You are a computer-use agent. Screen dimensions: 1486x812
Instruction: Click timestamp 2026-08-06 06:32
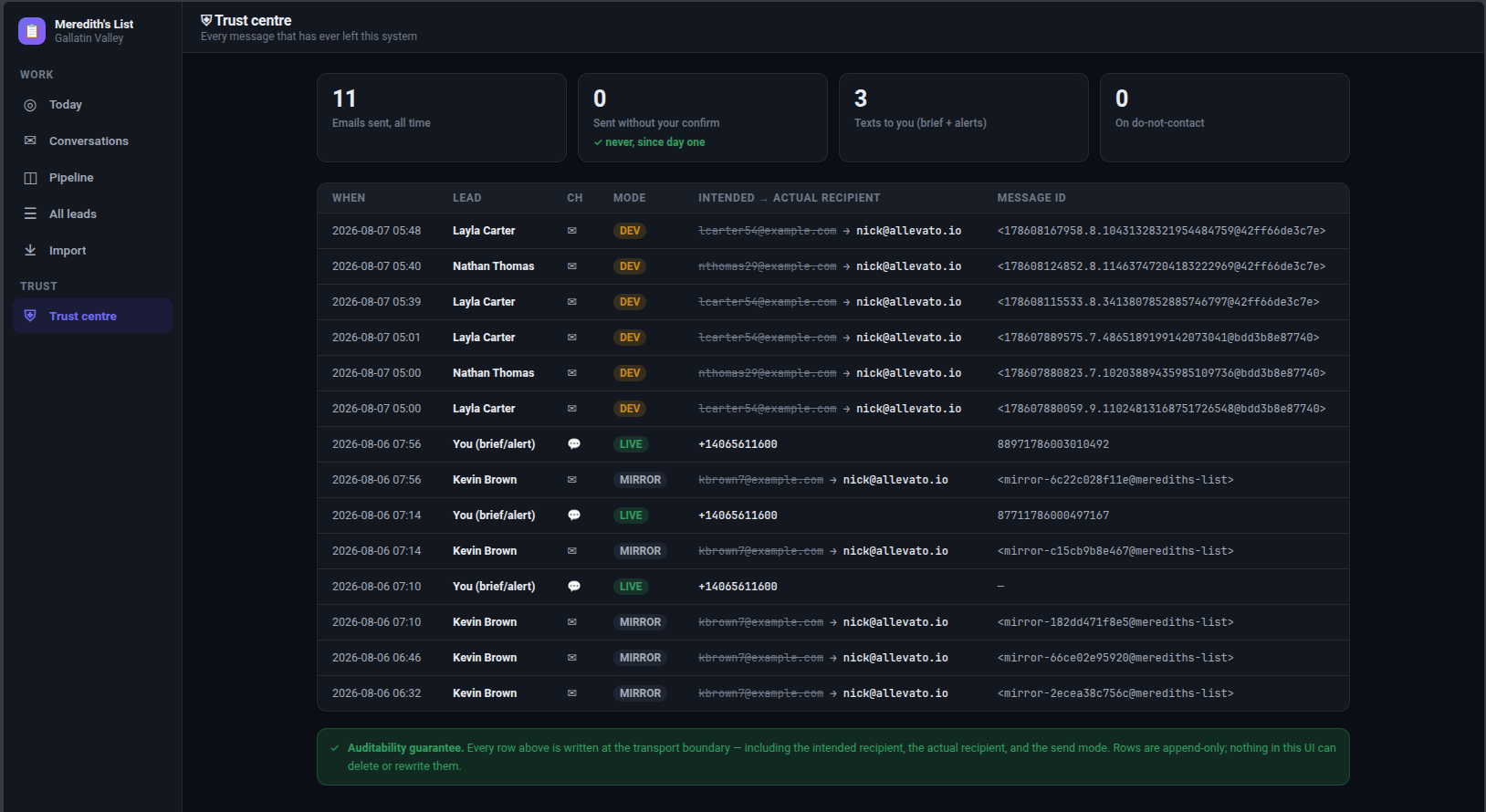[x=376, y=693]
